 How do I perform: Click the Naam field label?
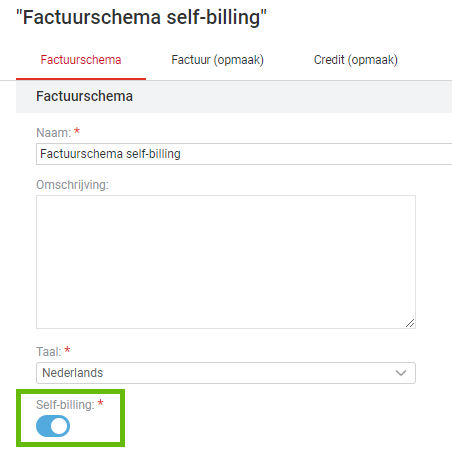click(54, 133)
